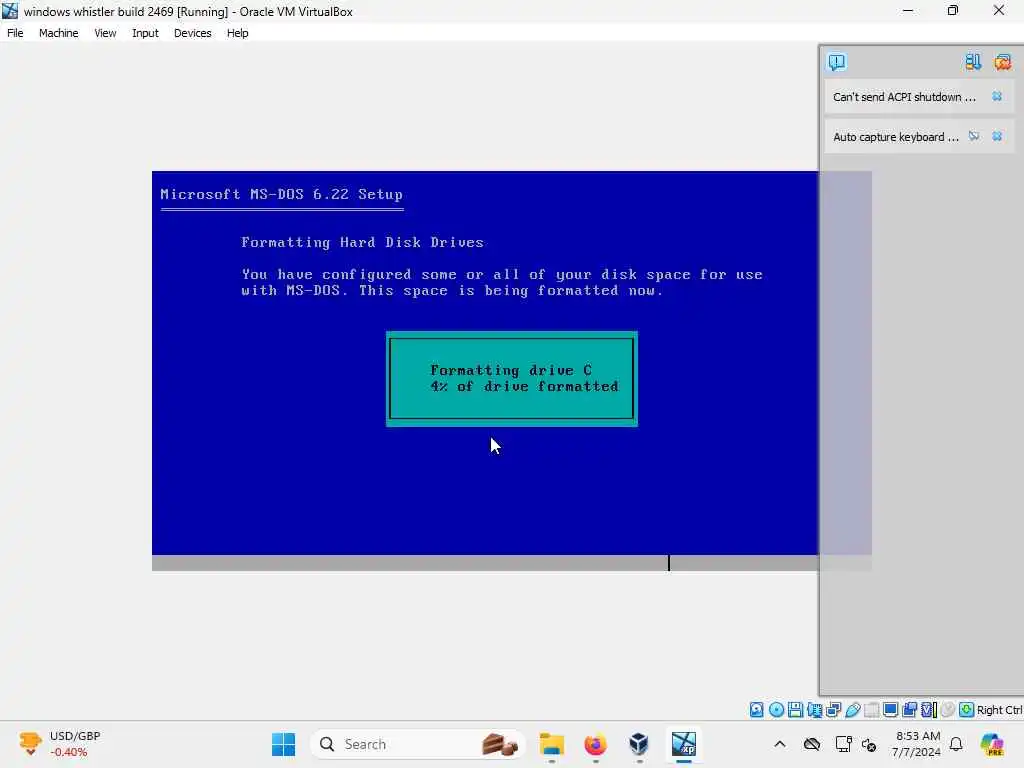Click the display monitor status icon
The height and width of the screenshot is (768, 1024).
click(890, 710)
